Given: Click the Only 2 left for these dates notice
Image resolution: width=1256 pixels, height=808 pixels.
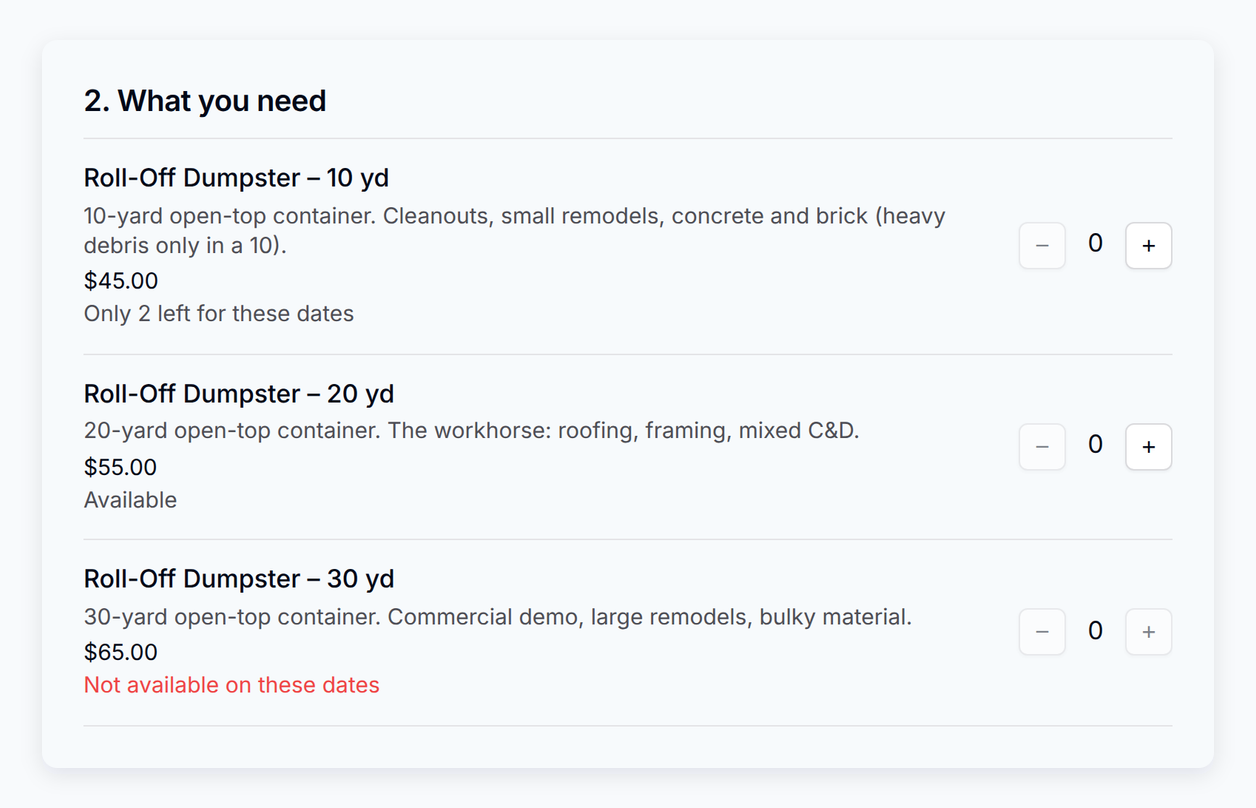Looking at the screenshot, I should pos(219,314).
